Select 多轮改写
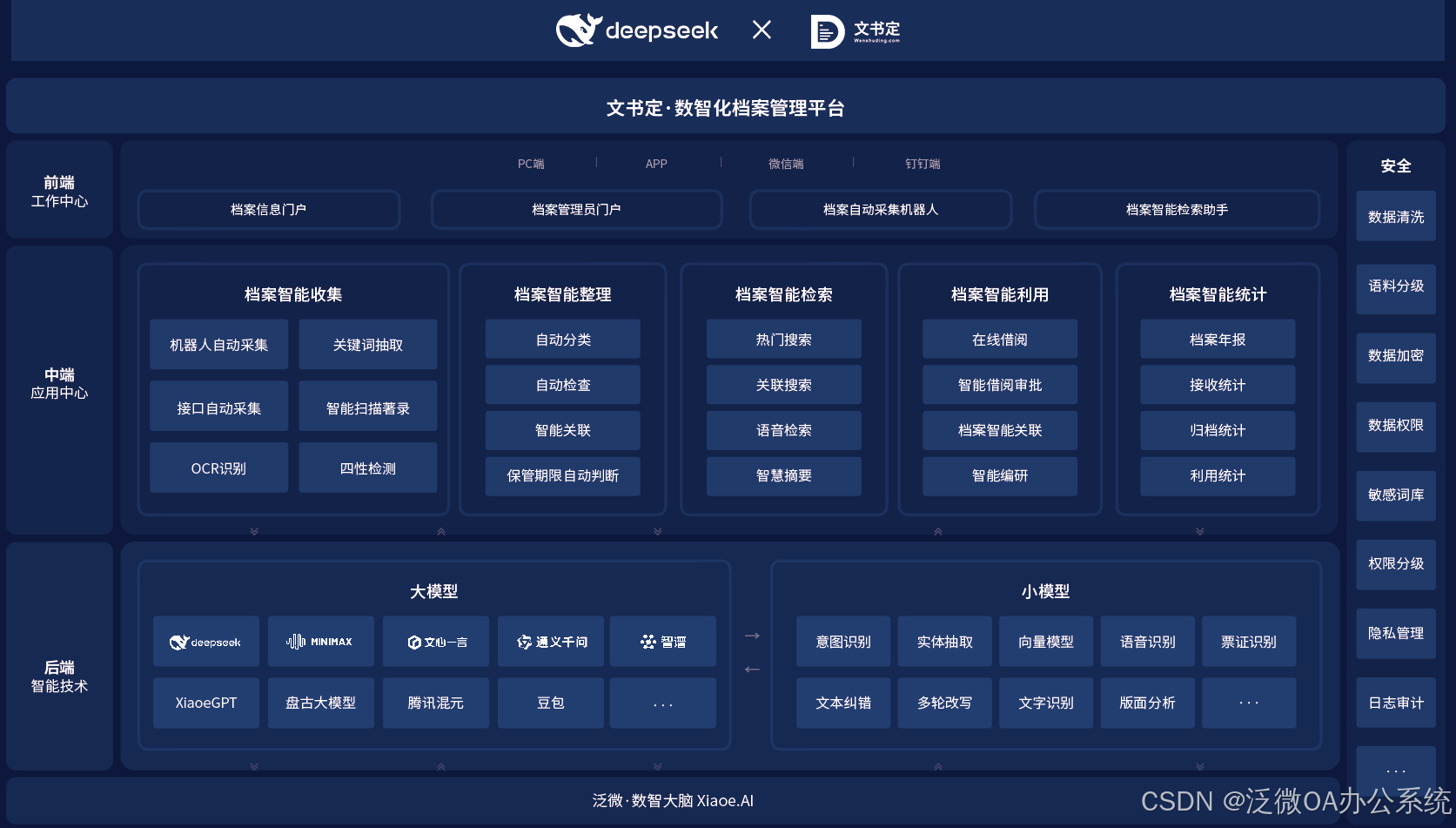The width and height of the screenshot is (1456, 828). tap(945, 703)
